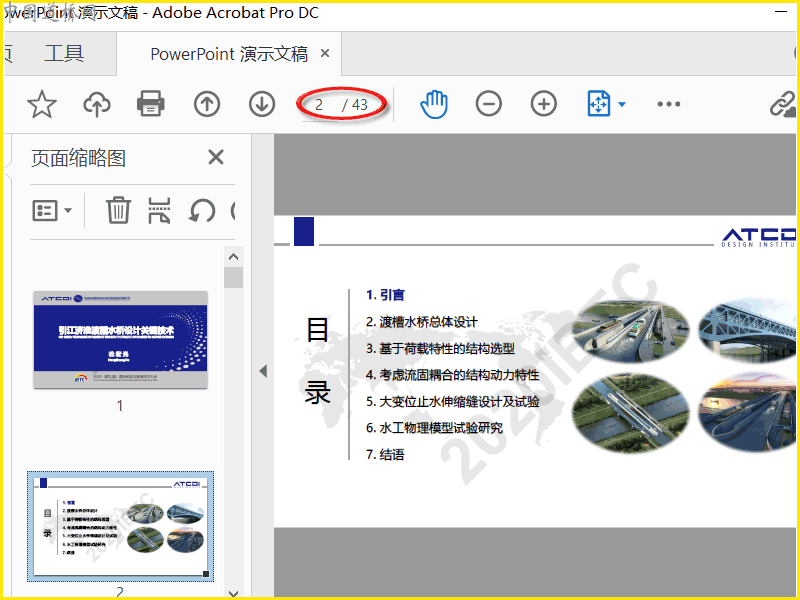Click '5. 大变位止水伸缩缝设计及试验' text
The image size is (800, 600).
pyautogui.click(x=453, y=402)
